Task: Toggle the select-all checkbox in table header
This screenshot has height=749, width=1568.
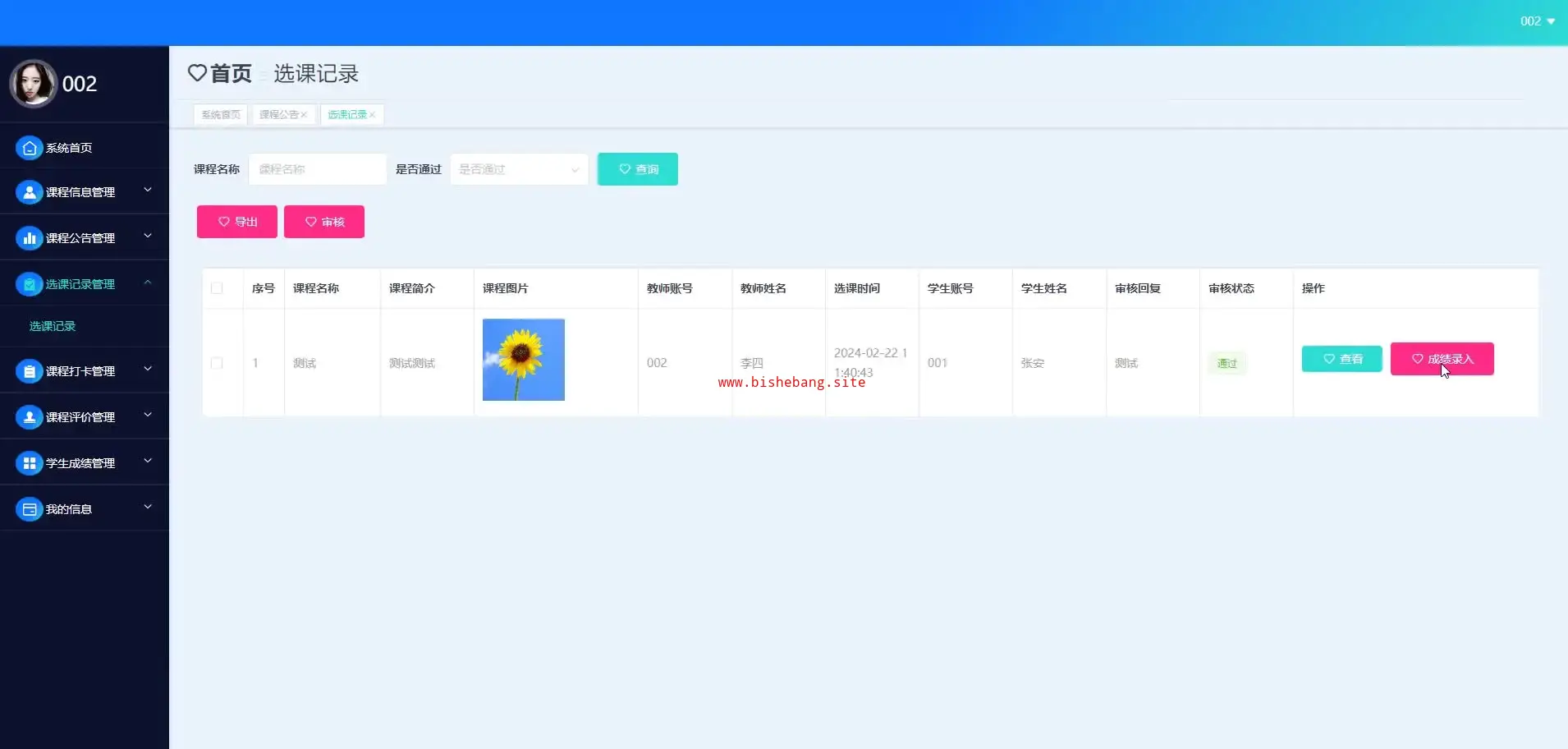Action: coord(217,288)
